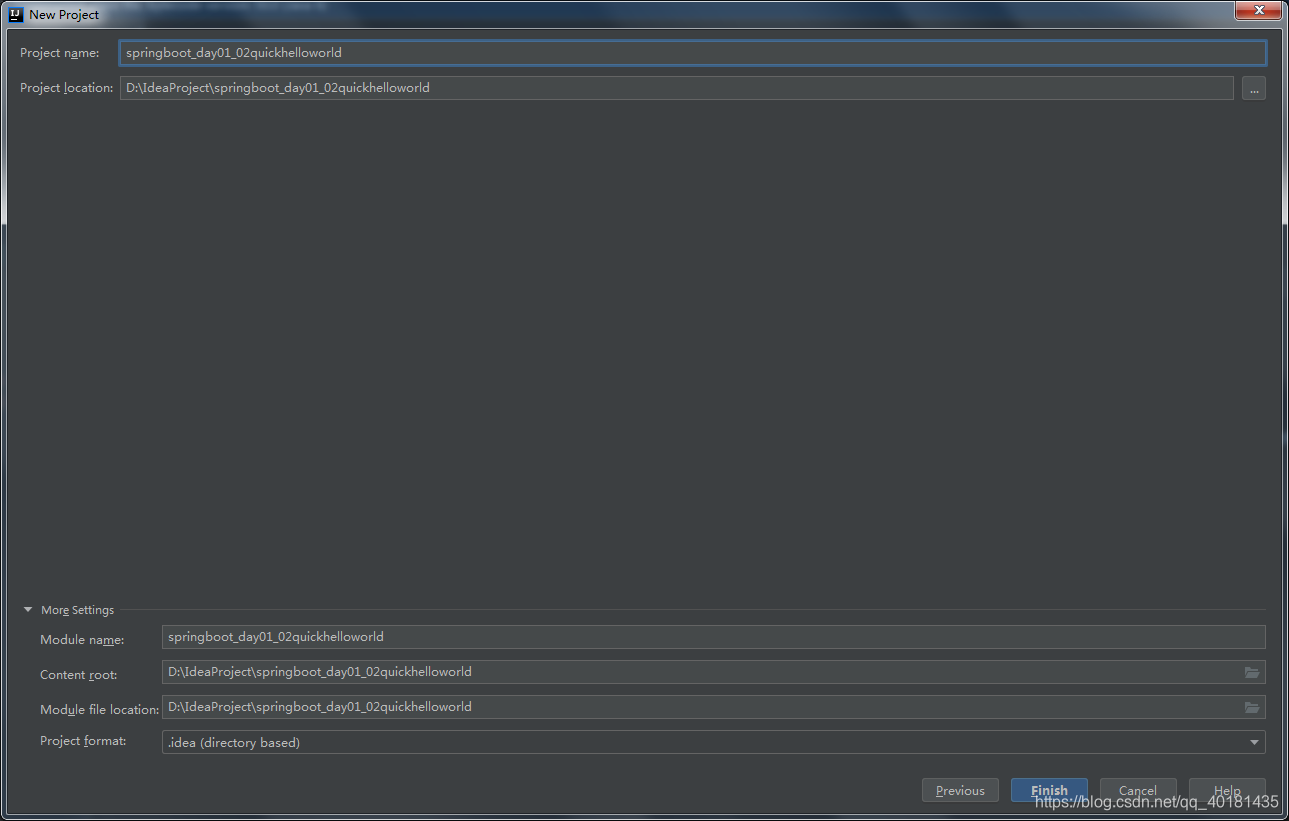Image resolution: width=1289 pixels, height=821 pixels.
Task: Click Finish to create the project
Action: [x=1049, y=790]
